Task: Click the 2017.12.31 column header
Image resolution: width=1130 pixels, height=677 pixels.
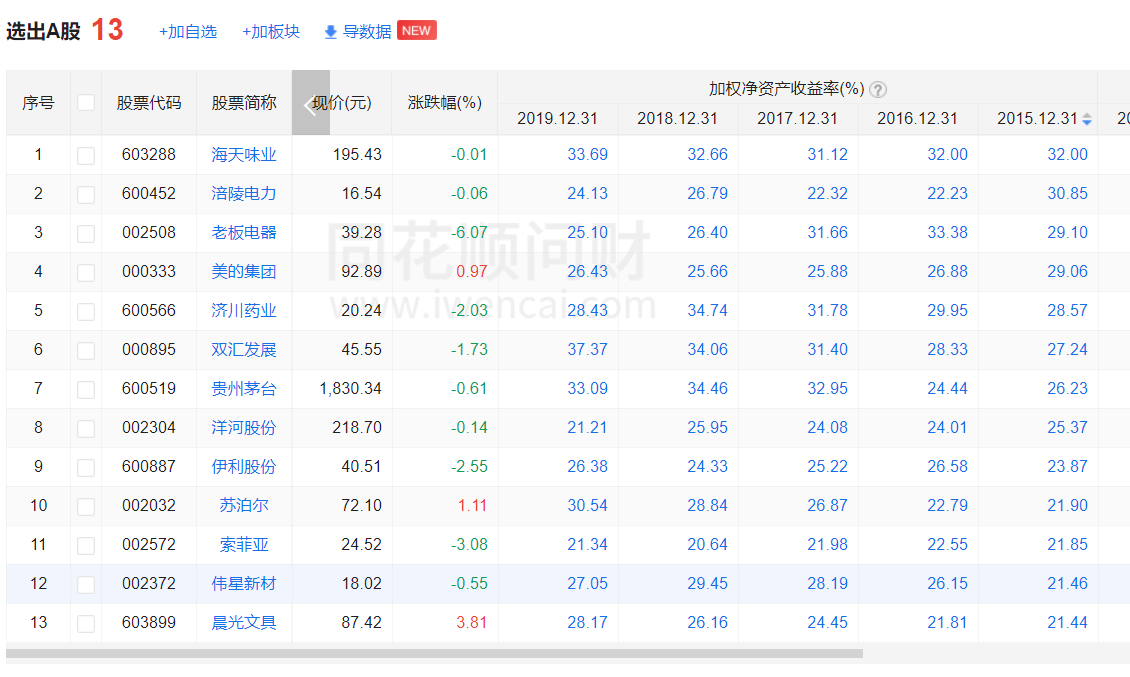Action: point(797,119)
